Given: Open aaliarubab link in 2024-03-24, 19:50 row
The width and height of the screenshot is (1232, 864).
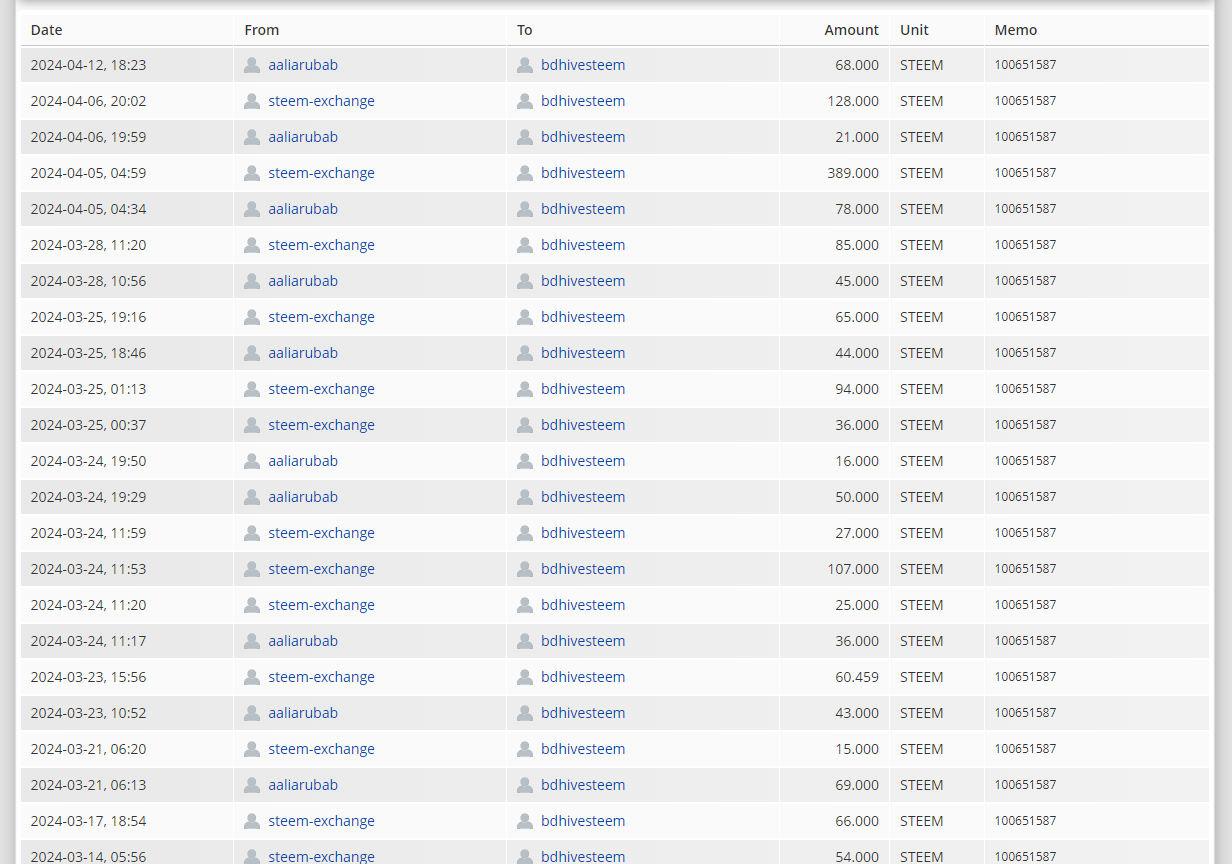Looking at the screenshot, I should tap(303, 461).
